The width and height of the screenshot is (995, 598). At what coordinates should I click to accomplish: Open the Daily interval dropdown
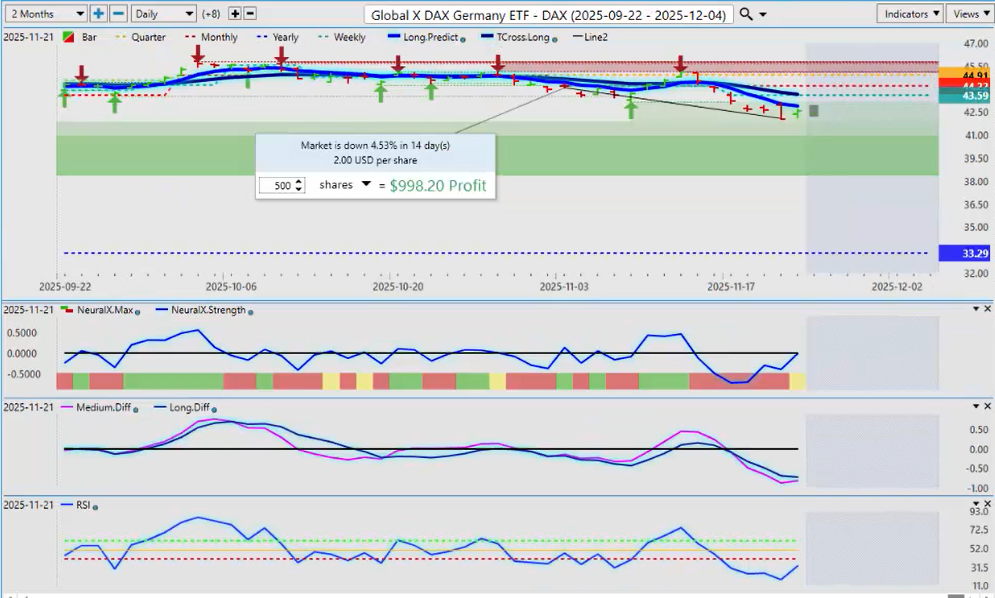[x=163, y=14]
